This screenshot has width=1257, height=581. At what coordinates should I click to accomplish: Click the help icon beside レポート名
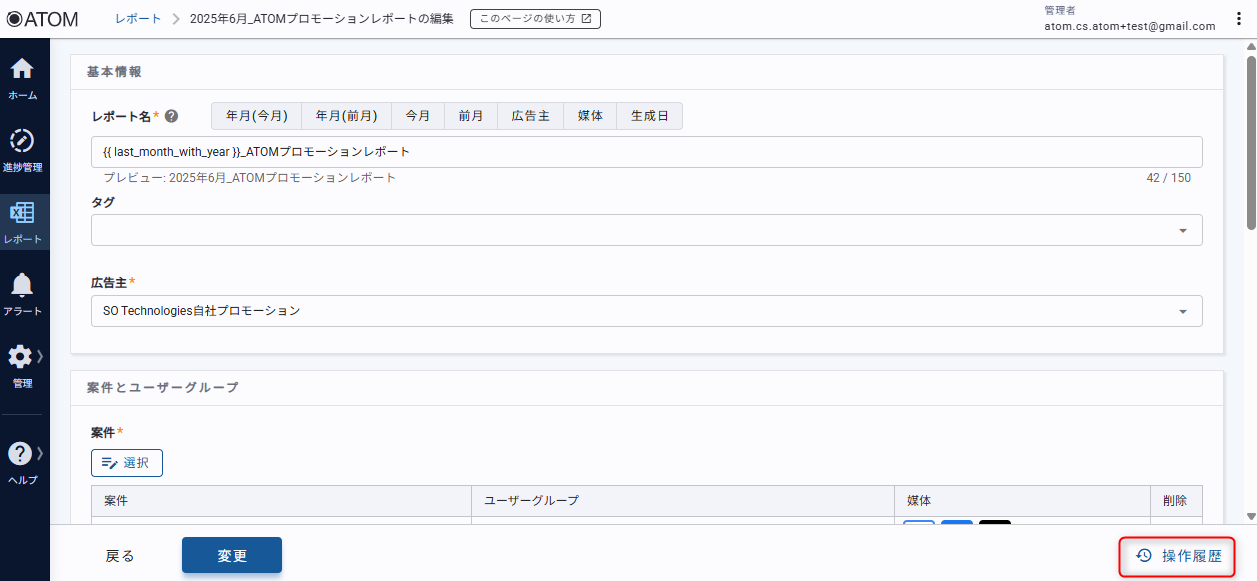click(x=171, y=117)
